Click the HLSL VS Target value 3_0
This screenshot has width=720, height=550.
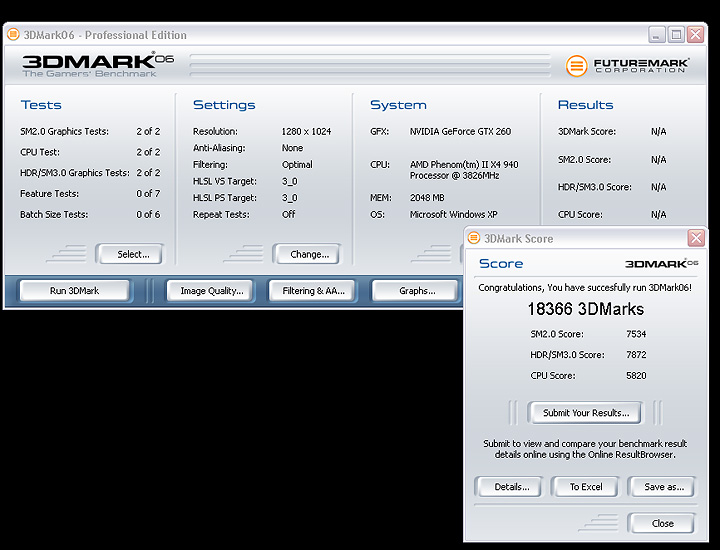click(x=290, y=181)
